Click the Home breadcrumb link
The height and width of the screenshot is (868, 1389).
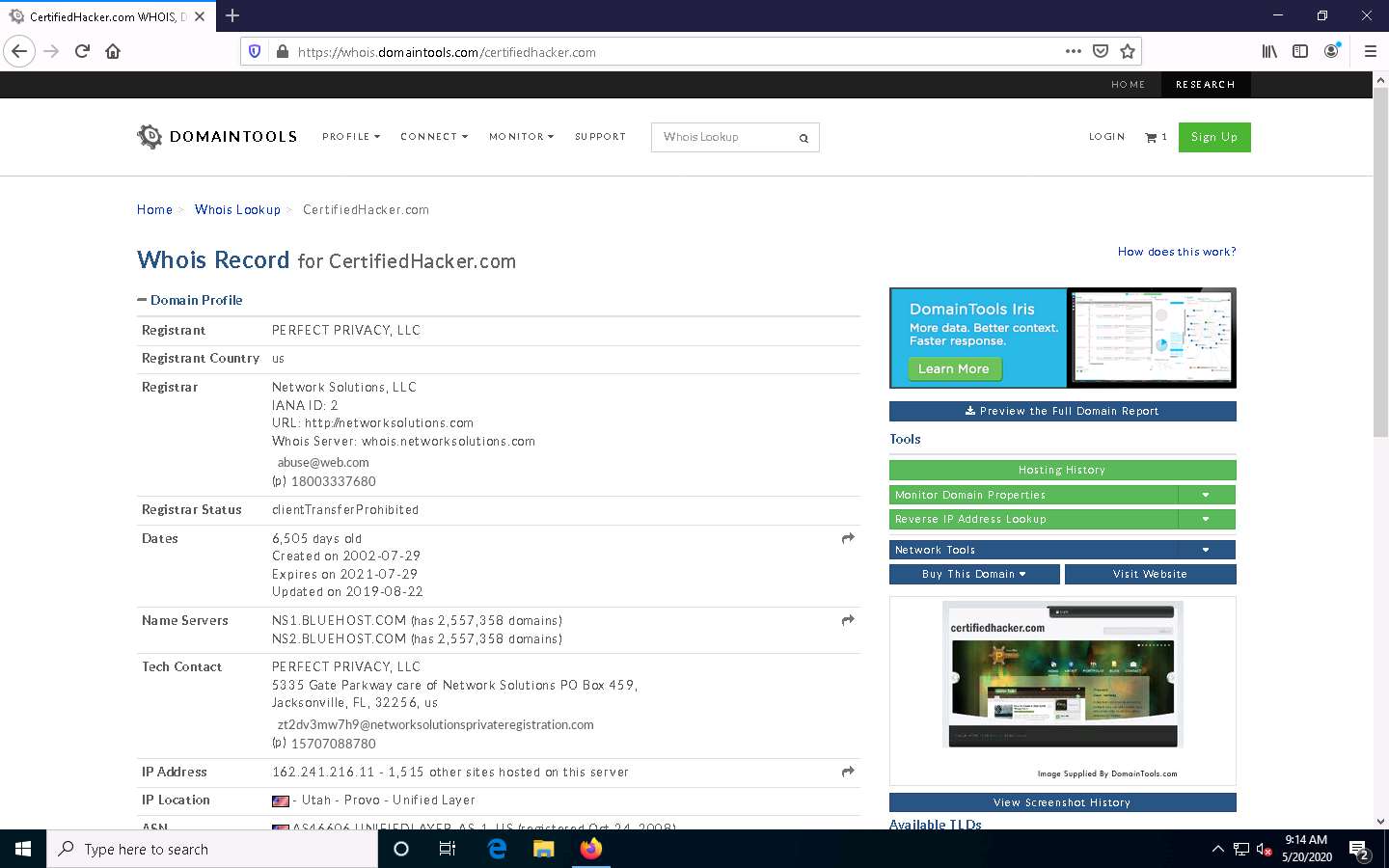point(154,209)
